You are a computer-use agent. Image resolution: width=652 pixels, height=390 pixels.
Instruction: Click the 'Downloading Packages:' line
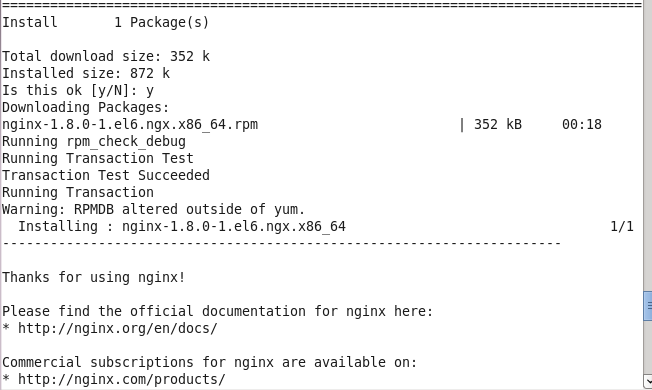pos(86,107)
